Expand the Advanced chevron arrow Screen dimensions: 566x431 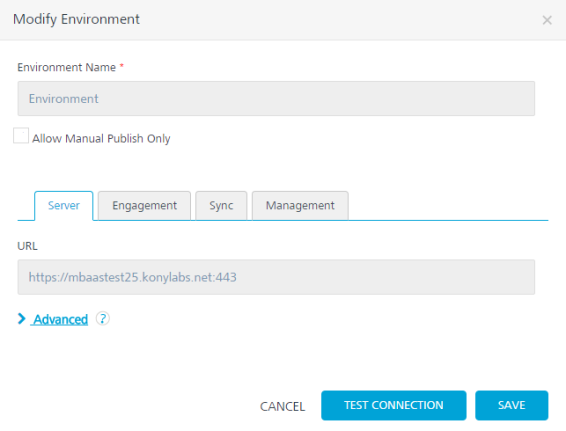pyautogui.click(x=22, y=319)
